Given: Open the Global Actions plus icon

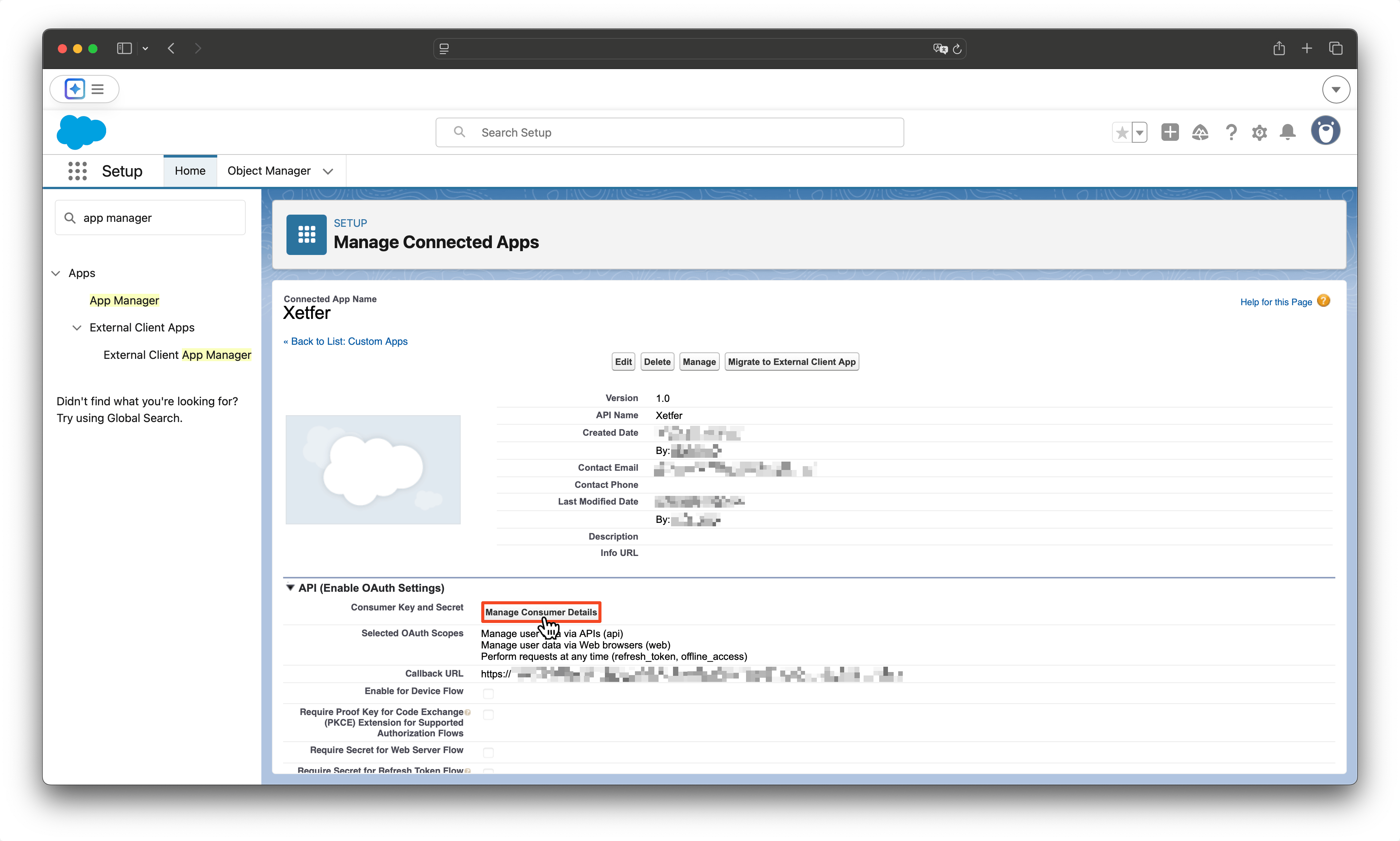Looking at the screenshot, I should pyautogui.click(x=1169, y=132).
